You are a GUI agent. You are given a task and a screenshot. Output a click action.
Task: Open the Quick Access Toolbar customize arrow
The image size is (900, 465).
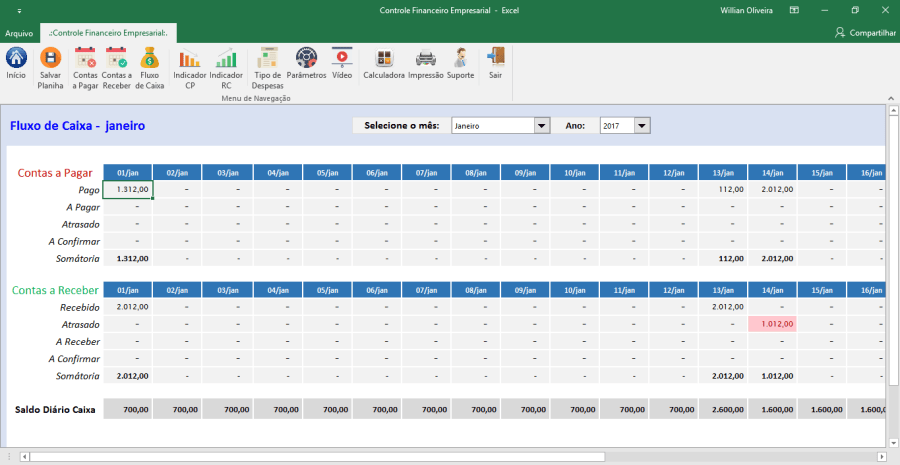click(x=19, y=11)
